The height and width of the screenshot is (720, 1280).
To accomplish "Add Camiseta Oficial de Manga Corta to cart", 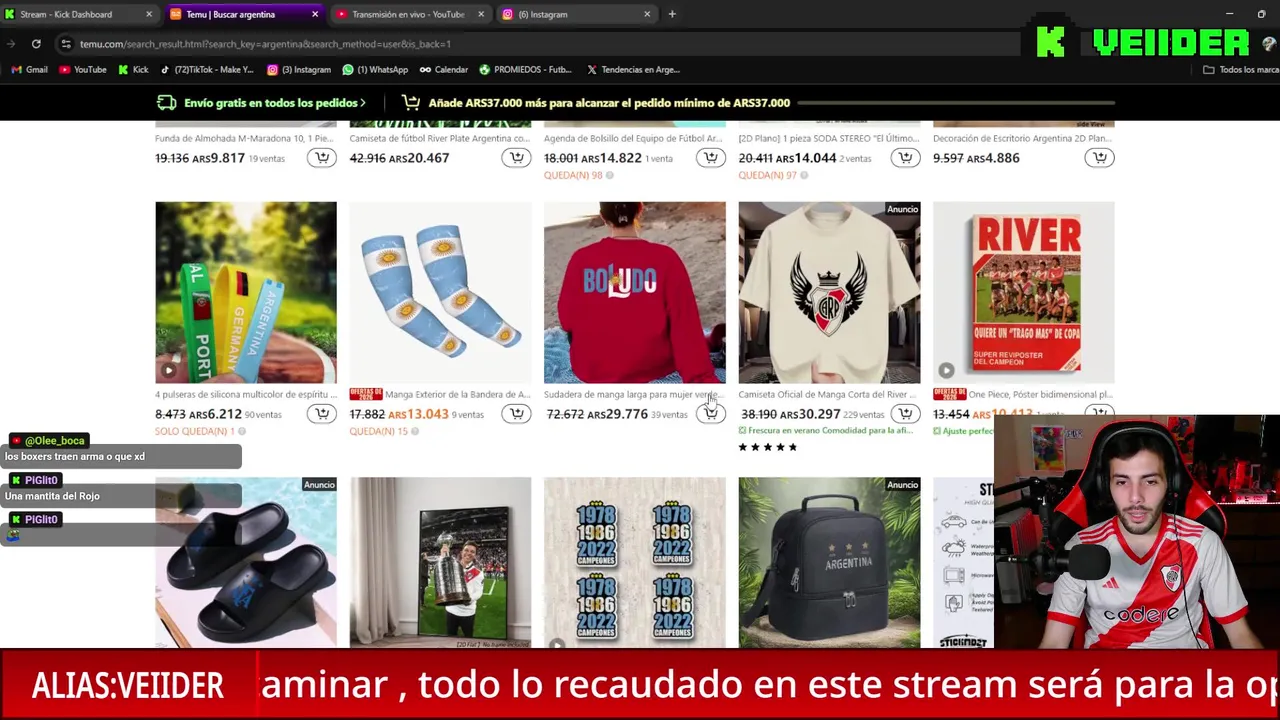I will pos(905,414).
